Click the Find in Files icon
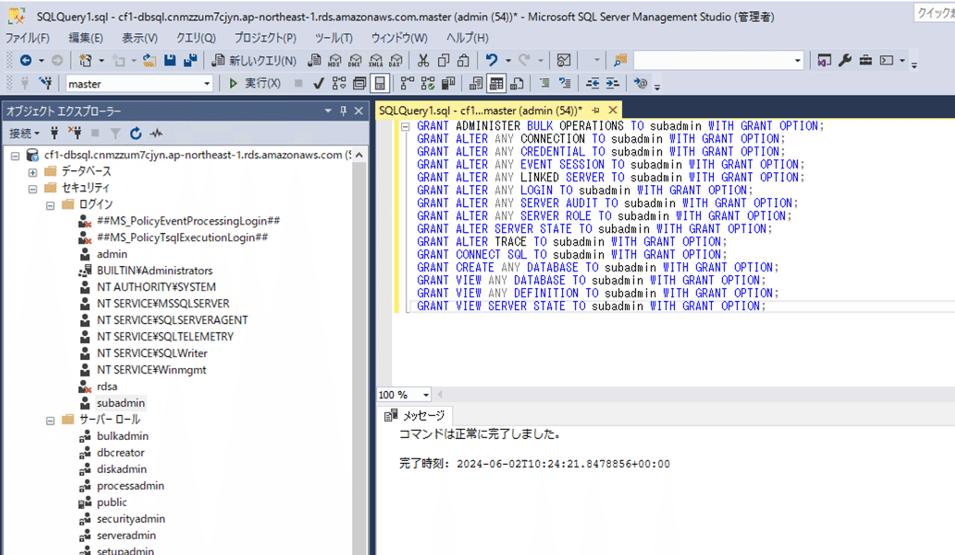Image resolution: width=955 pixels, height=555 pixels. (x=620, y=60)
